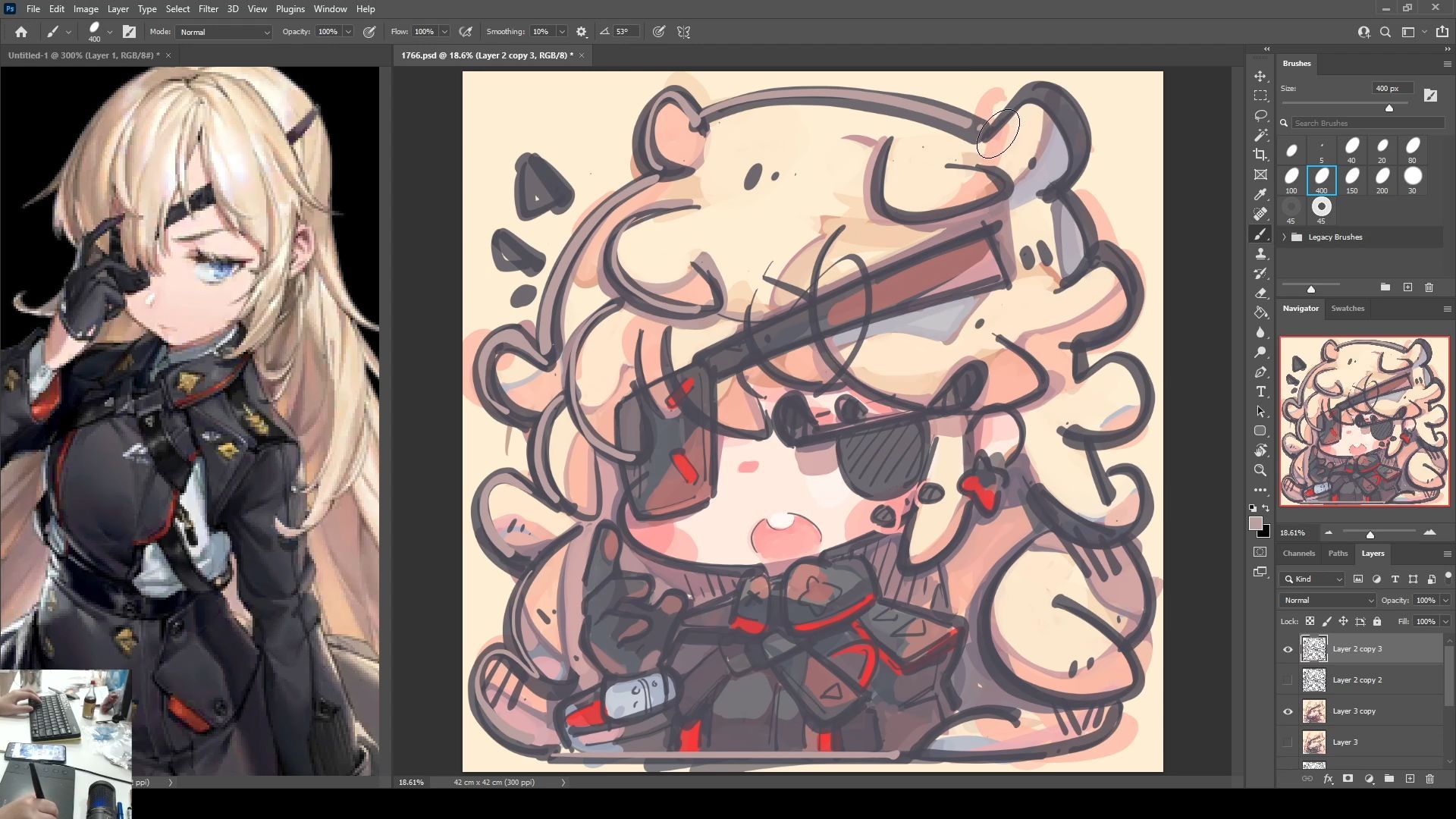Image resolution: width=1456 pixels, height=819 pixels.
Task: Swap foreground and background colors
Action: click(x=1266, y=508)
